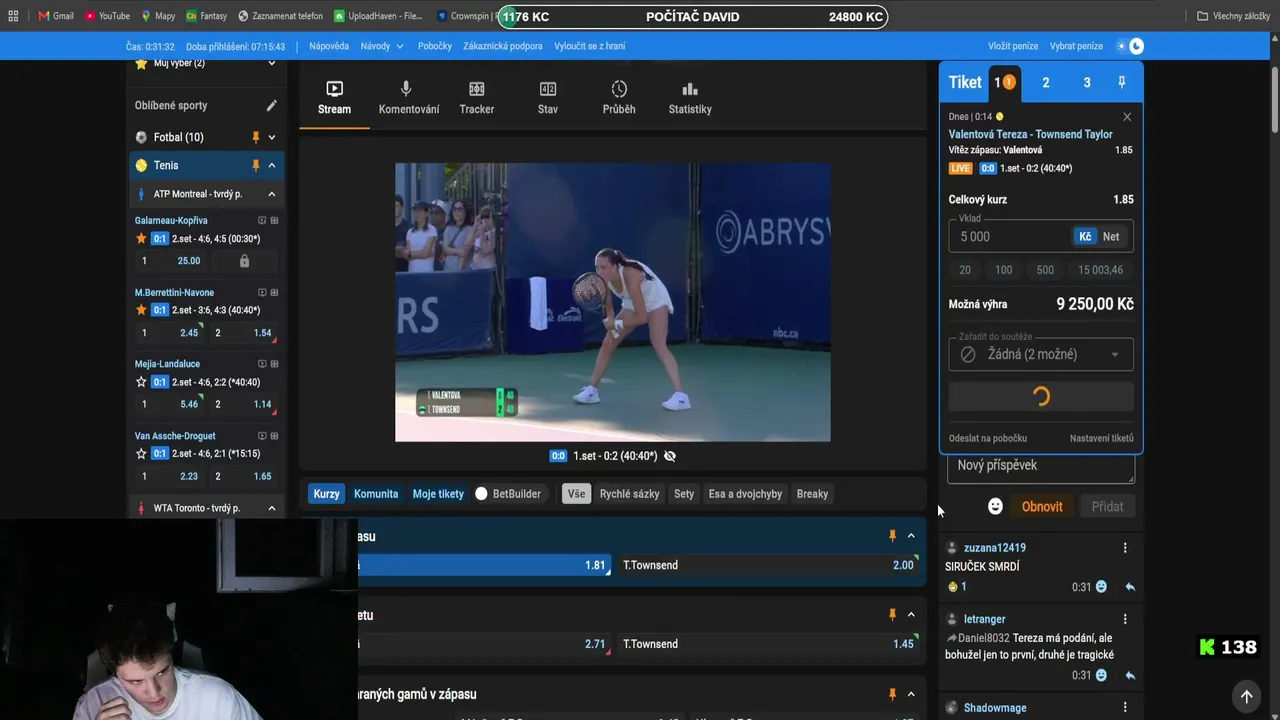Open stream icon for M.Berrettini-Navone
The image size is (1280, 720).
(262, 293)
